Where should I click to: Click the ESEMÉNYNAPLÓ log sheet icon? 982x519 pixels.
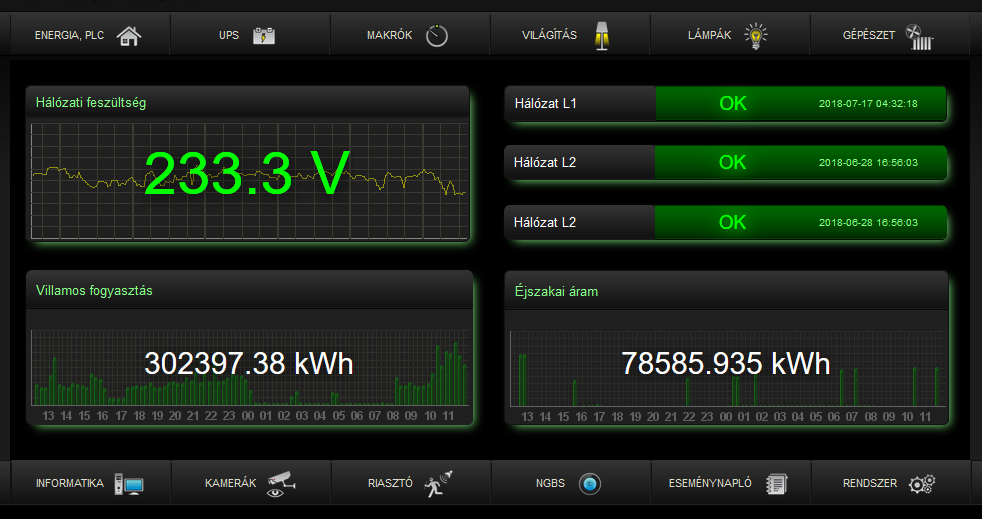pyautogui.click(x=776, y=484)
